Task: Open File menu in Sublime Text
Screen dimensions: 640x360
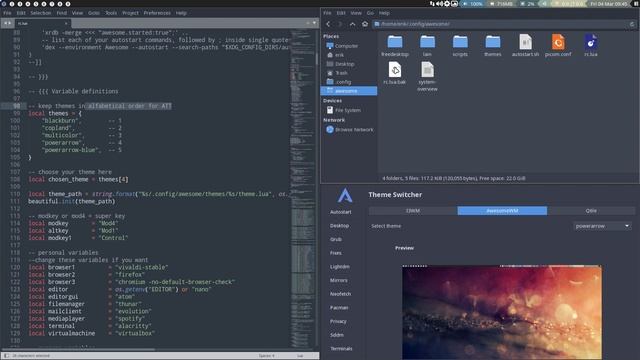Action: tap(7, 13)
